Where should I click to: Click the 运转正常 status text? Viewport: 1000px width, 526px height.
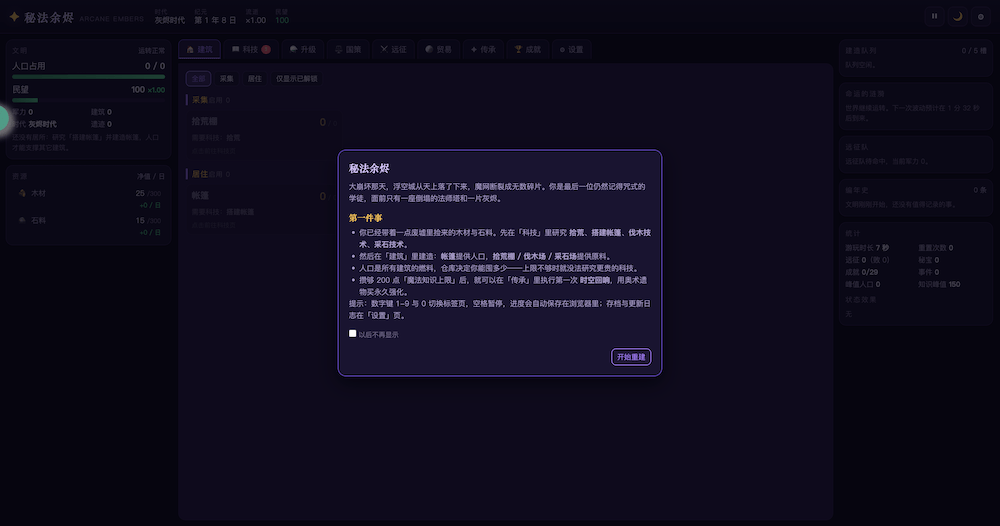pyautogui.click(x=152, y=50)
